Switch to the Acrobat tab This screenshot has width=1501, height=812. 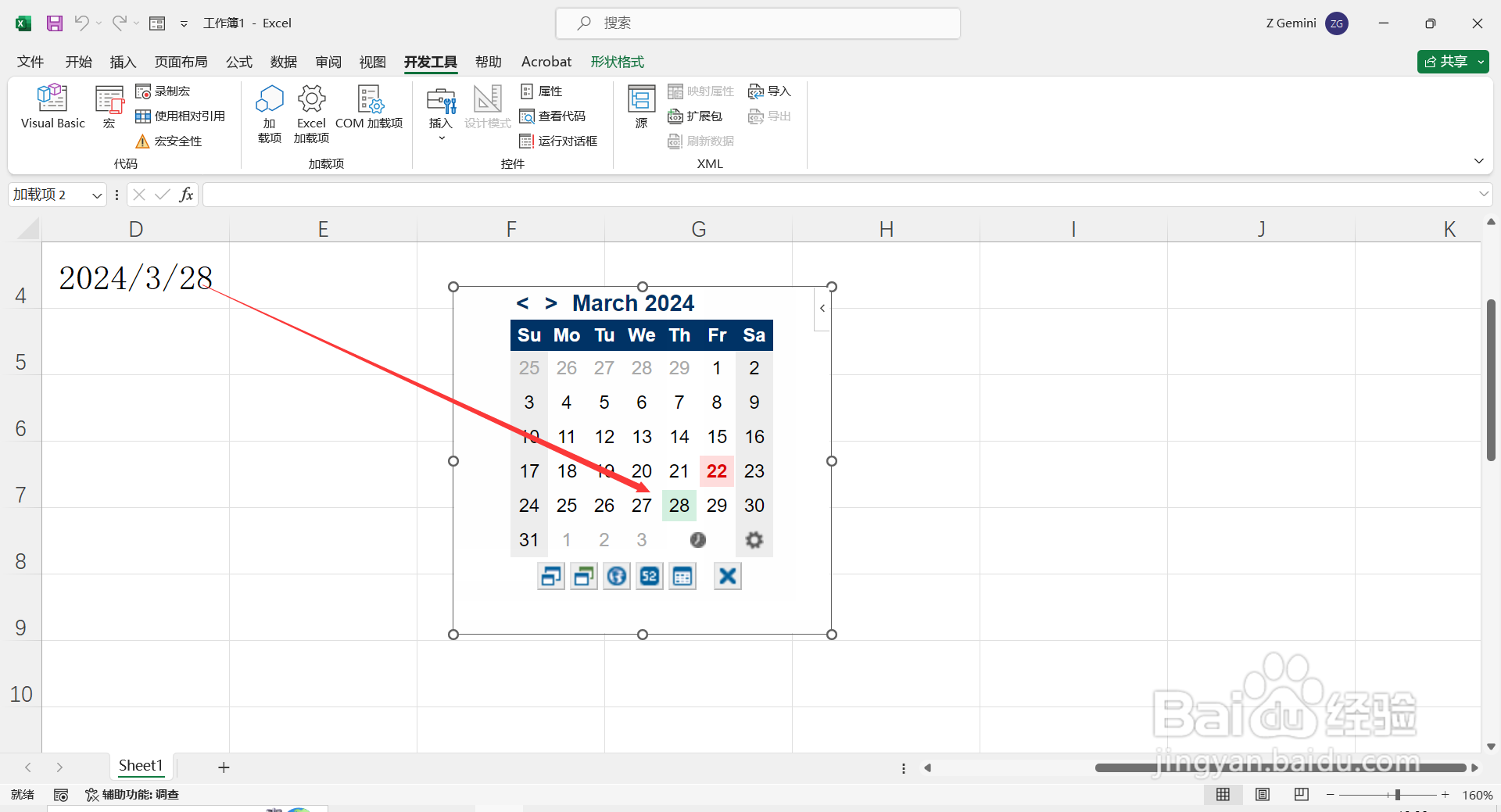point(546,62)
